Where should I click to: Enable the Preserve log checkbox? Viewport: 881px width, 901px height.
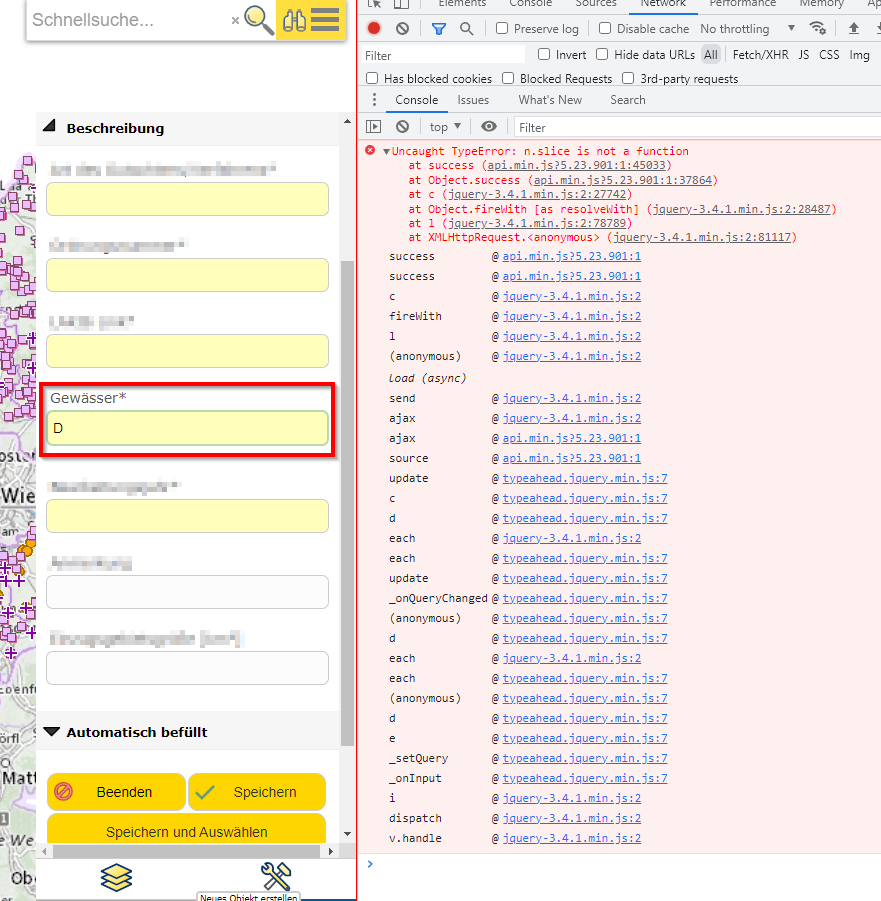[502, 28]
